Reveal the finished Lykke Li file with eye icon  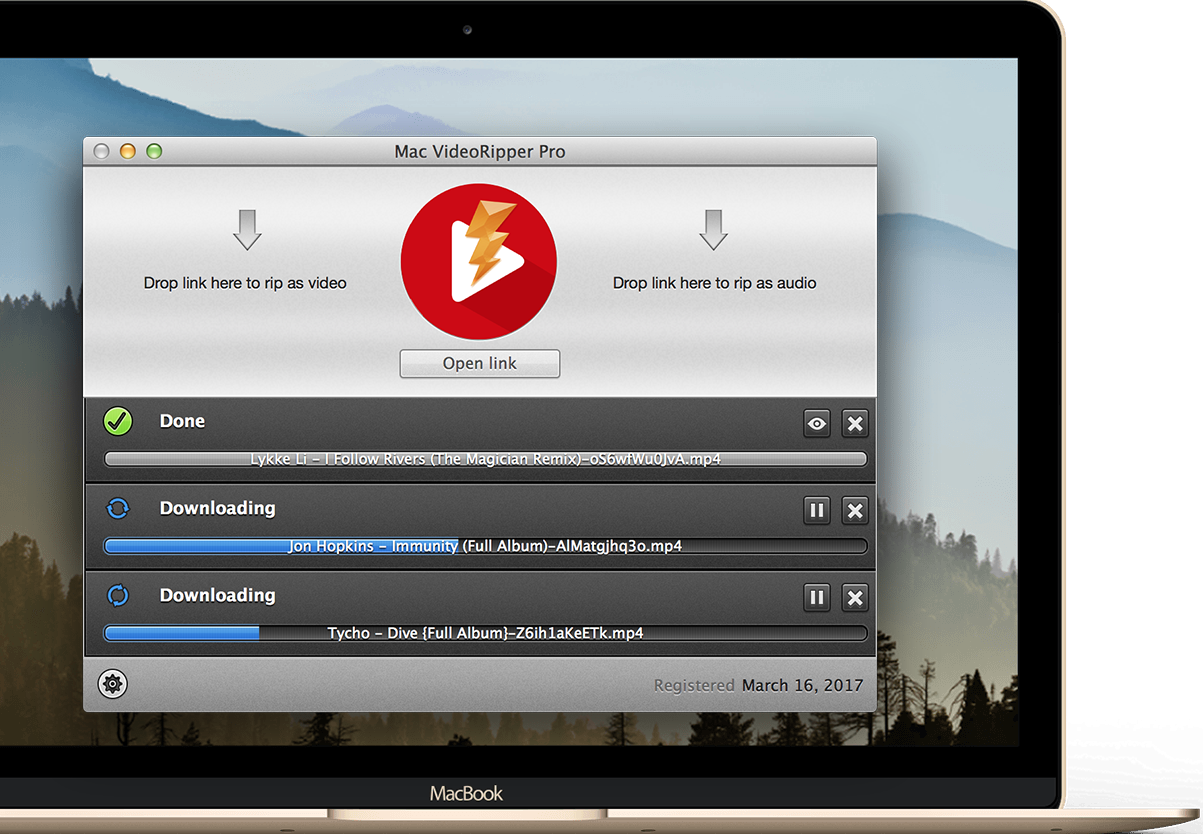pyautogui.click(x=817, y=424)
